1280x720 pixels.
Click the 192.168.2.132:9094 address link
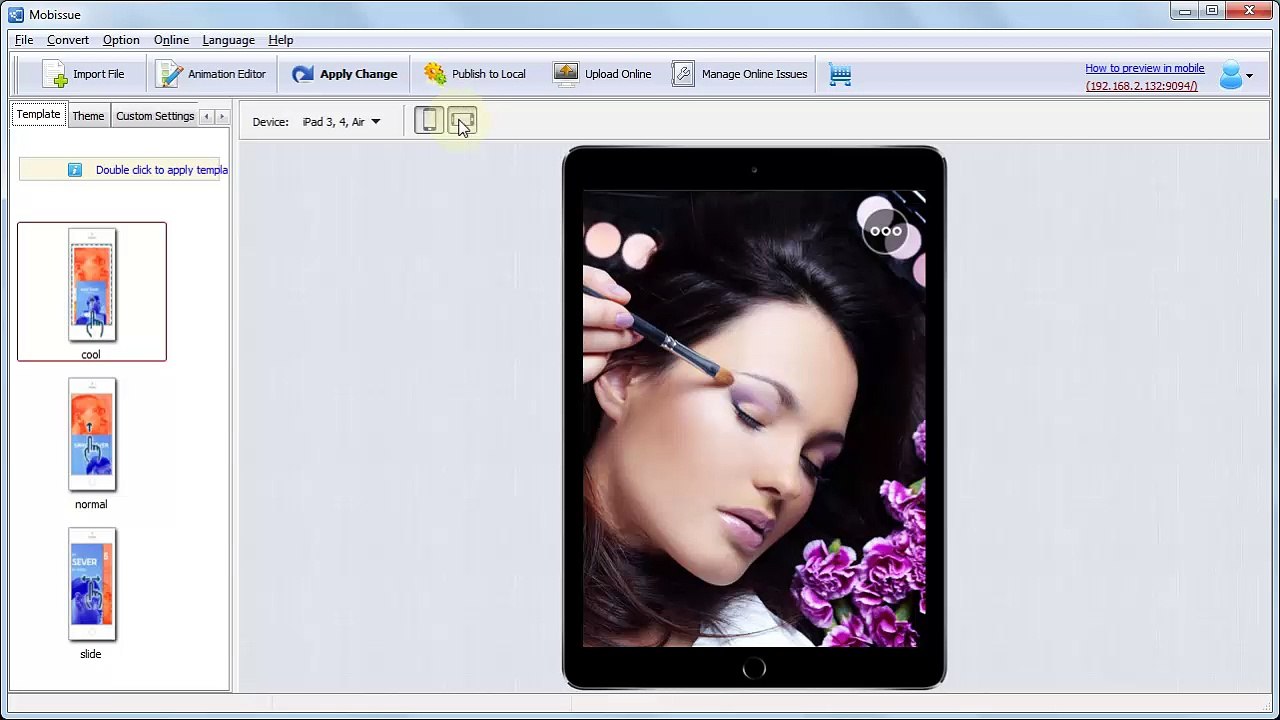pos(1141,86)
